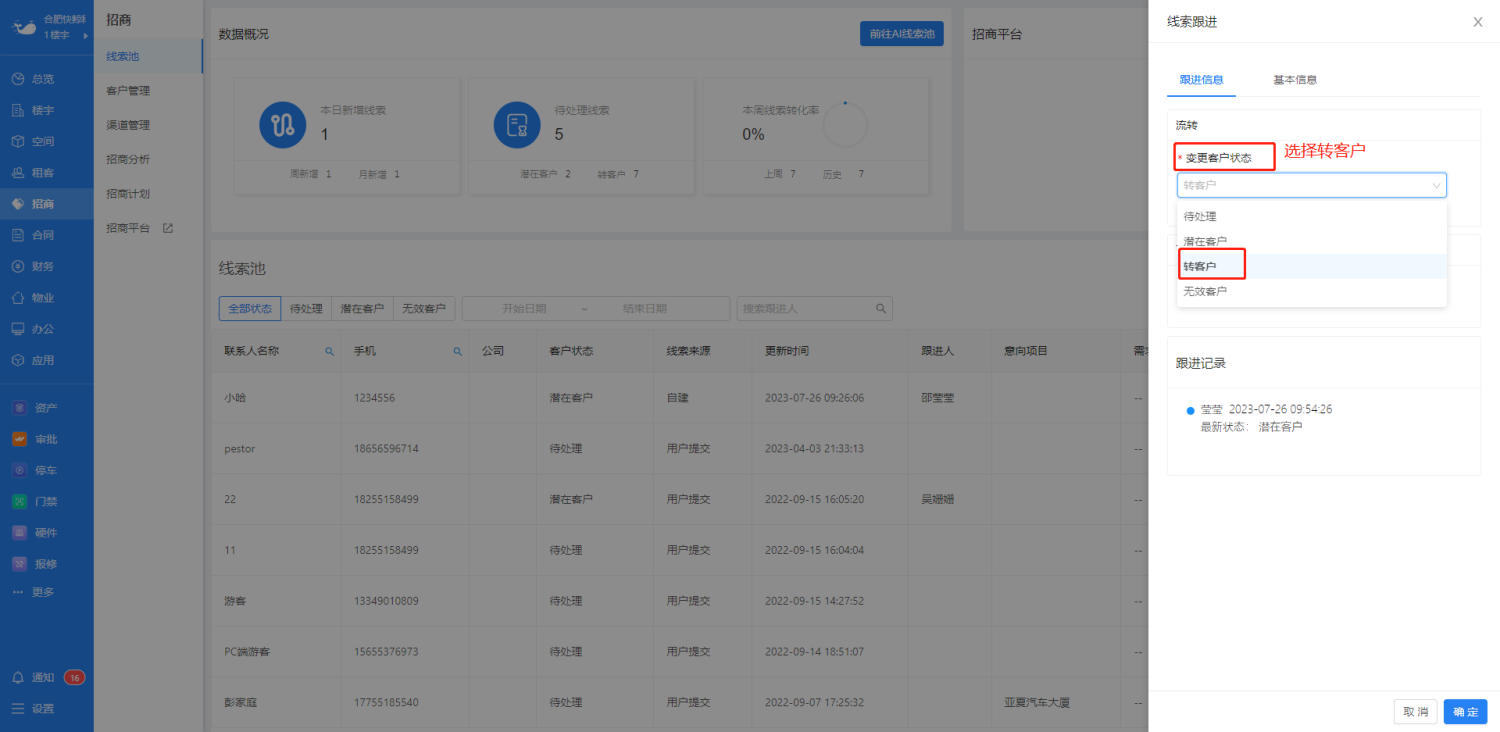Open the 停车 parking app icon

(18, 470)
